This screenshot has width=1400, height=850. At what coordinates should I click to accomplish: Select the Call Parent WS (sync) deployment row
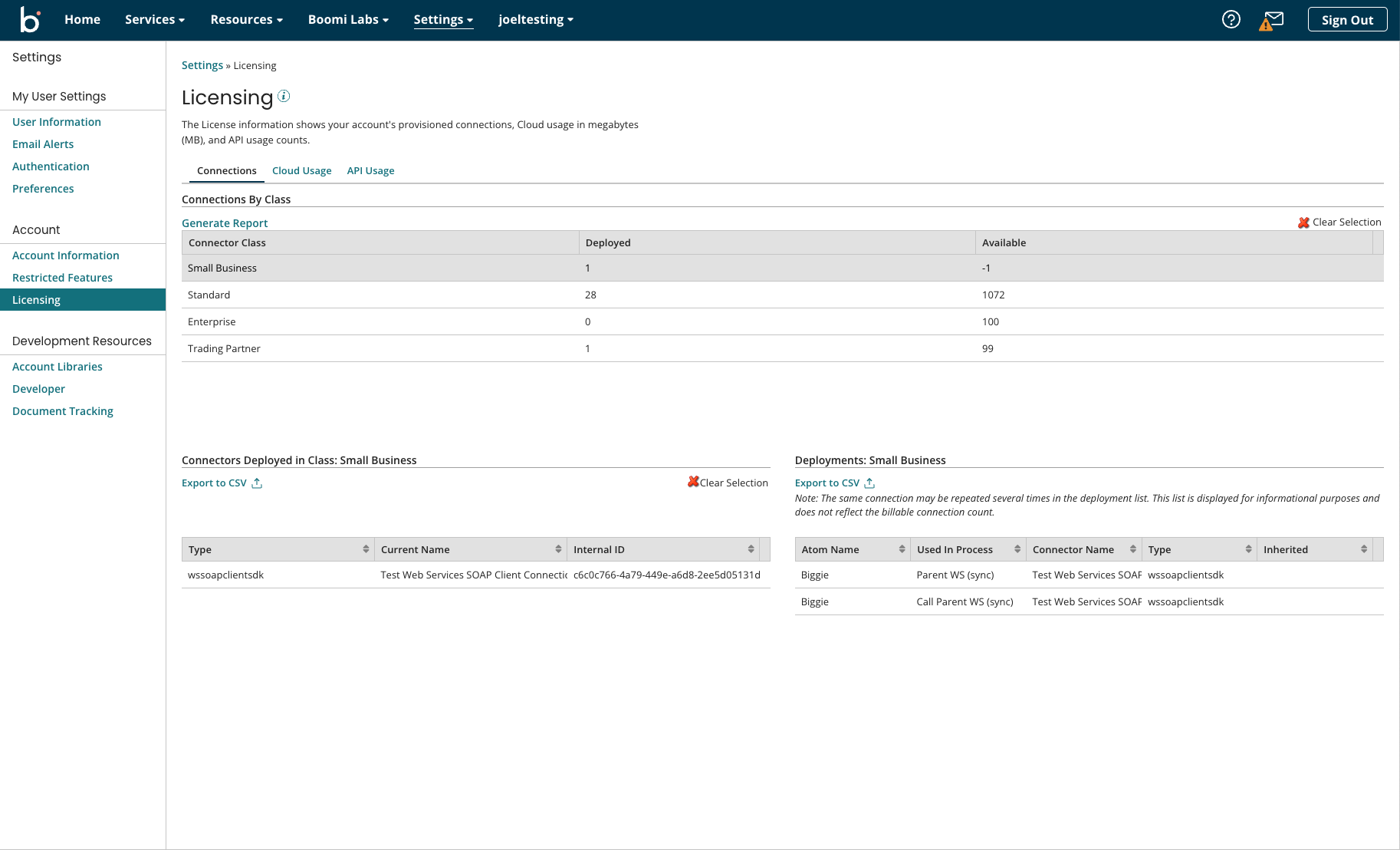coord(1089,601)
